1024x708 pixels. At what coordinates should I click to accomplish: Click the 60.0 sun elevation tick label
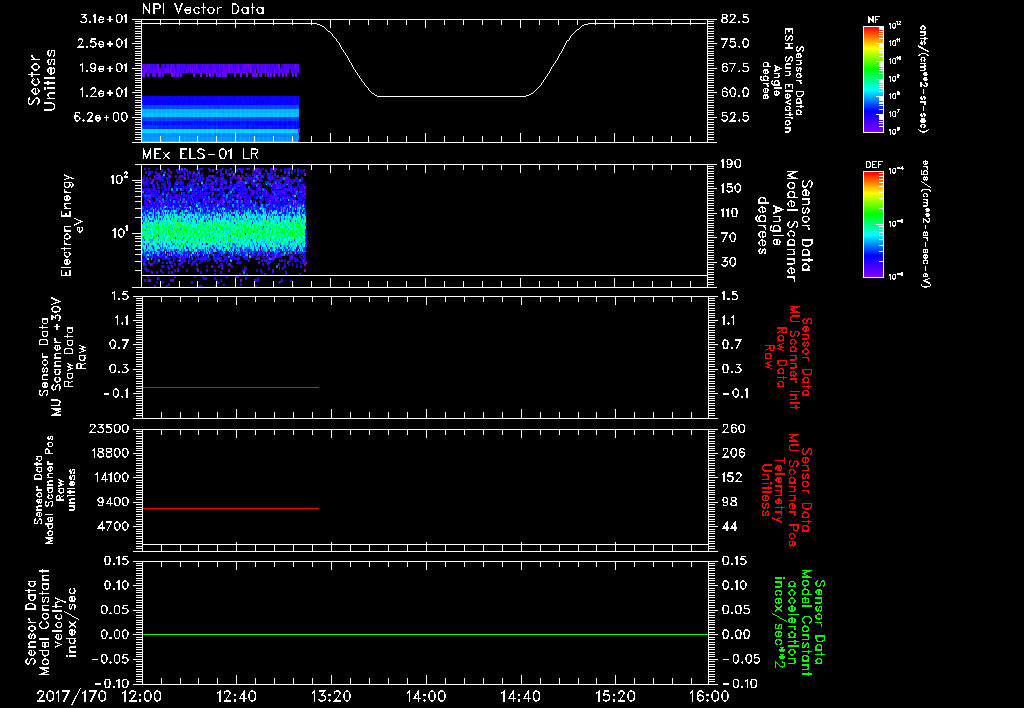pos(736,92)
